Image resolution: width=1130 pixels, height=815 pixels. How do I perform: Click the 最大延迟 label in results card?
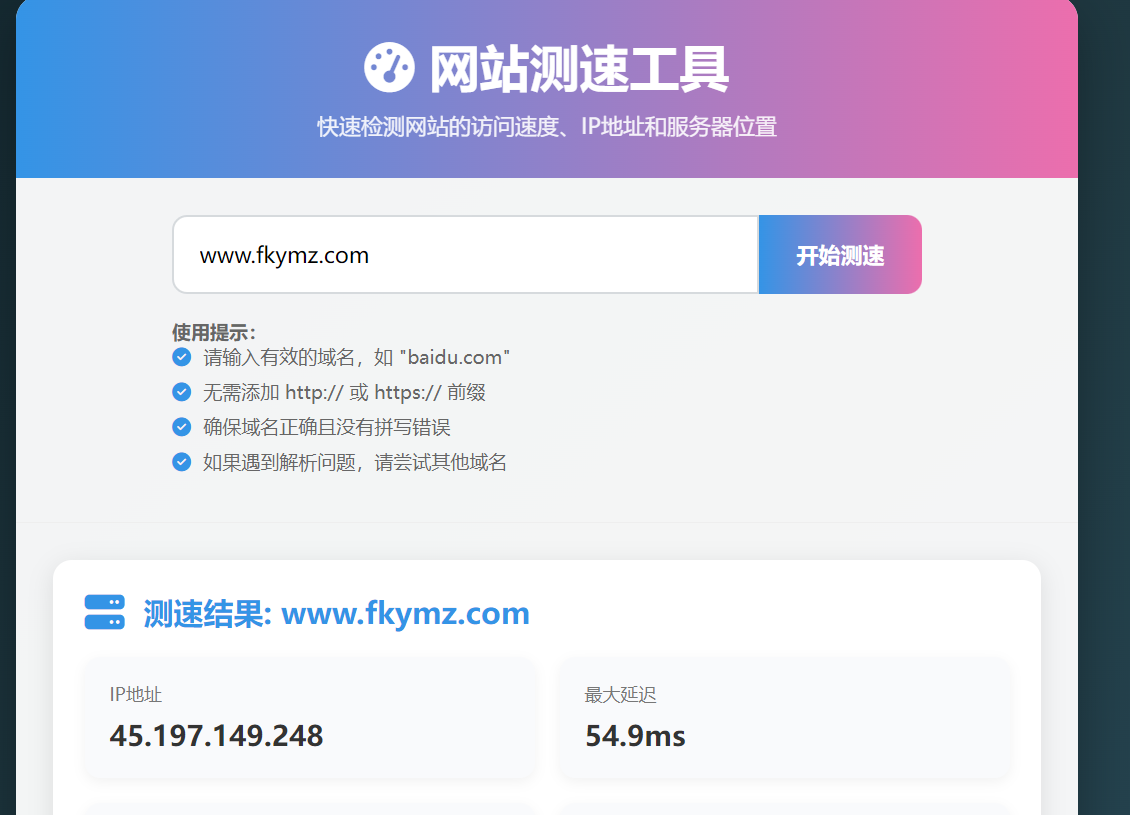[620, 695]
